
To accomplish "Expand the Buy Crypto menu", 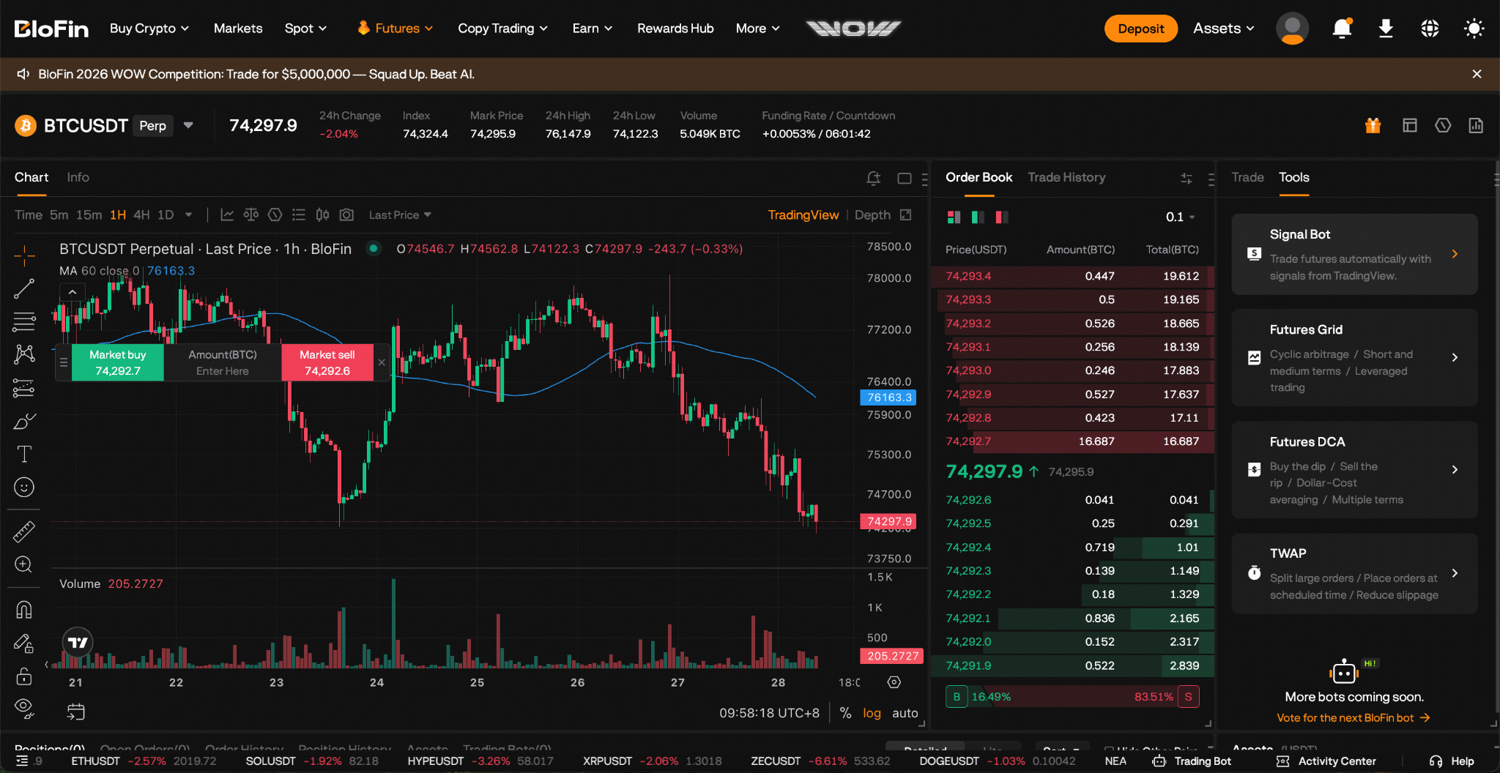I will 149,29.
